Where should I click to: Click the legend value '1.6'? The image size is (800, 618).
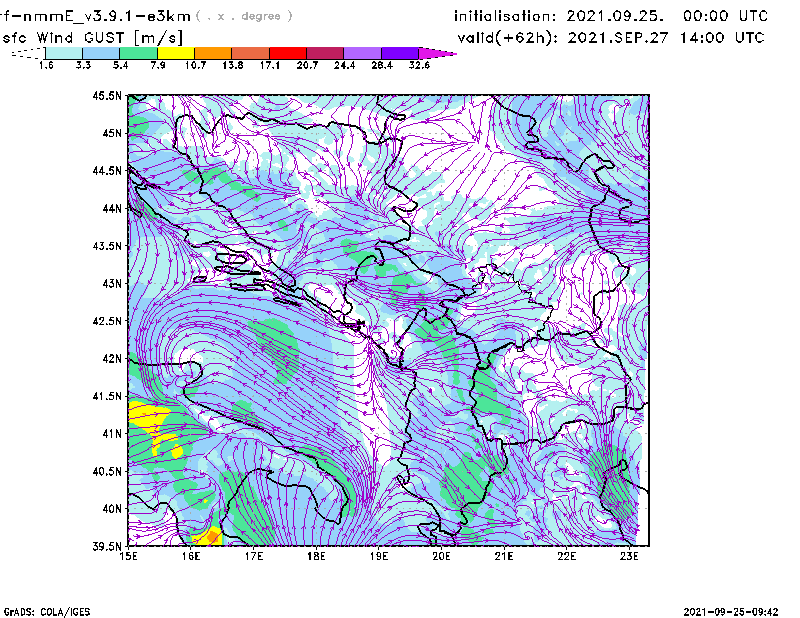coord(46,65)
